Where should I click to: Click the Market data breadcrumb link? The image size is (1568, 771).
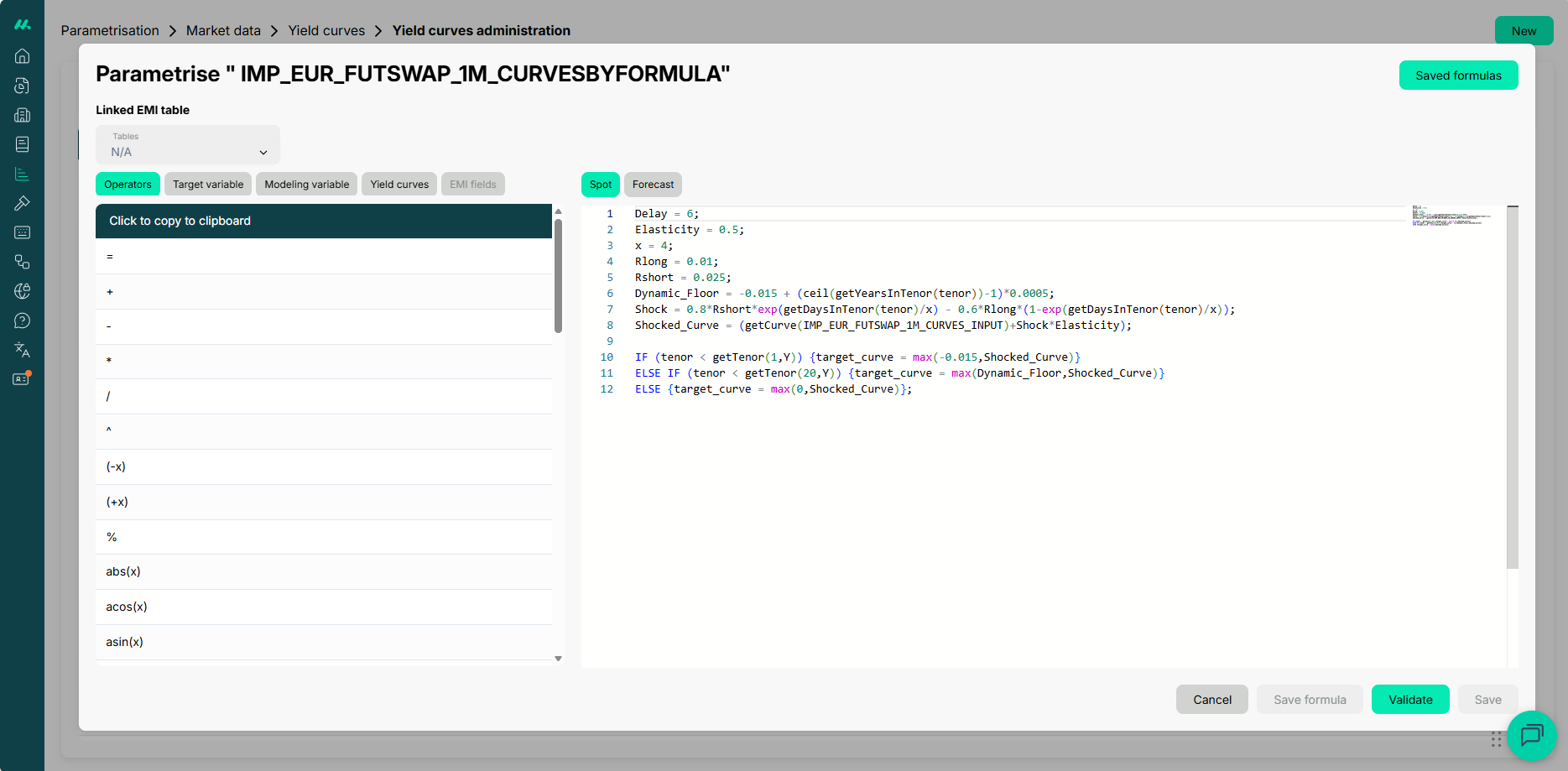coord(223,31)
